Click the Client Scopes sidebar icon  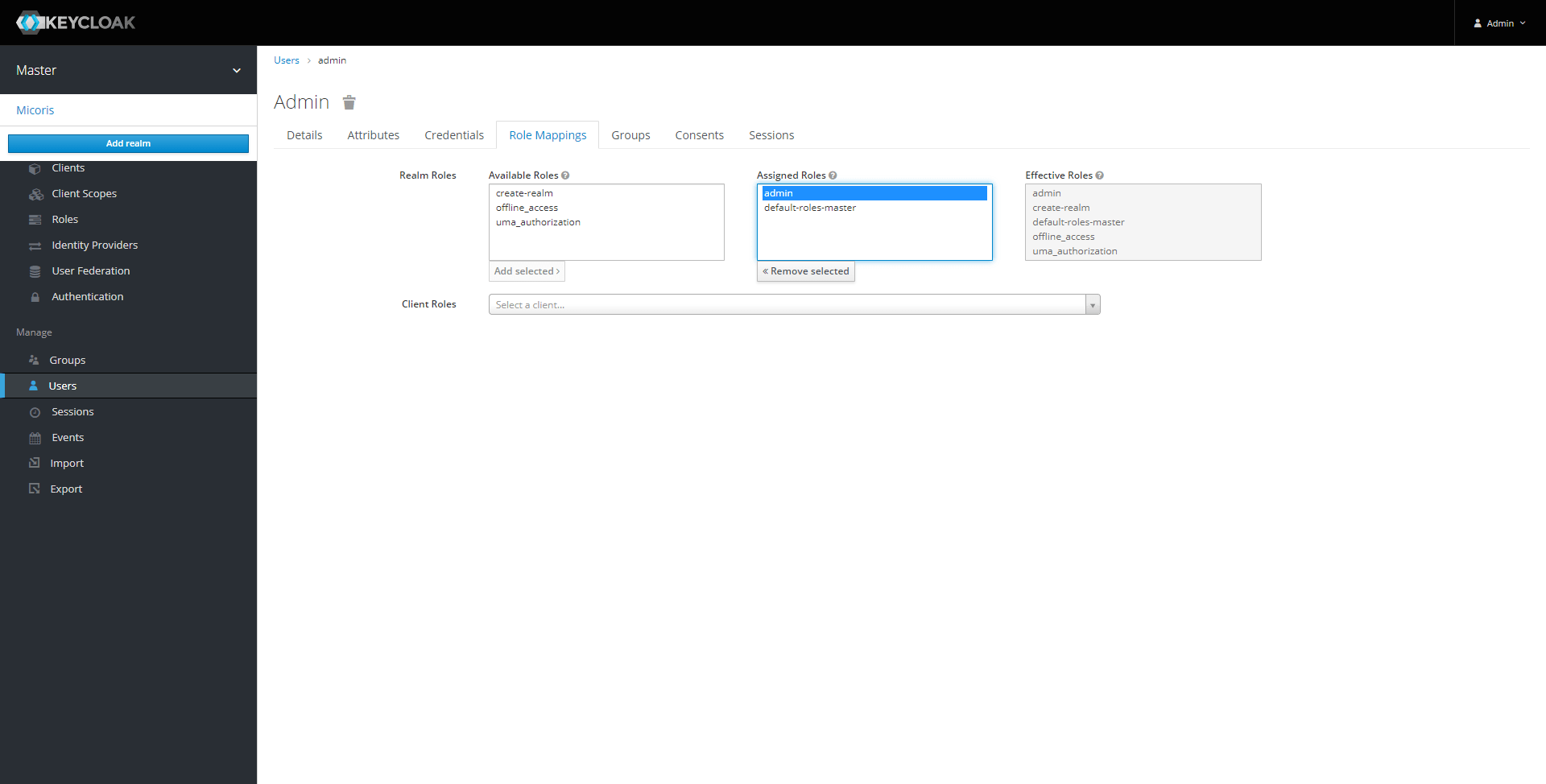click(35, 194)
